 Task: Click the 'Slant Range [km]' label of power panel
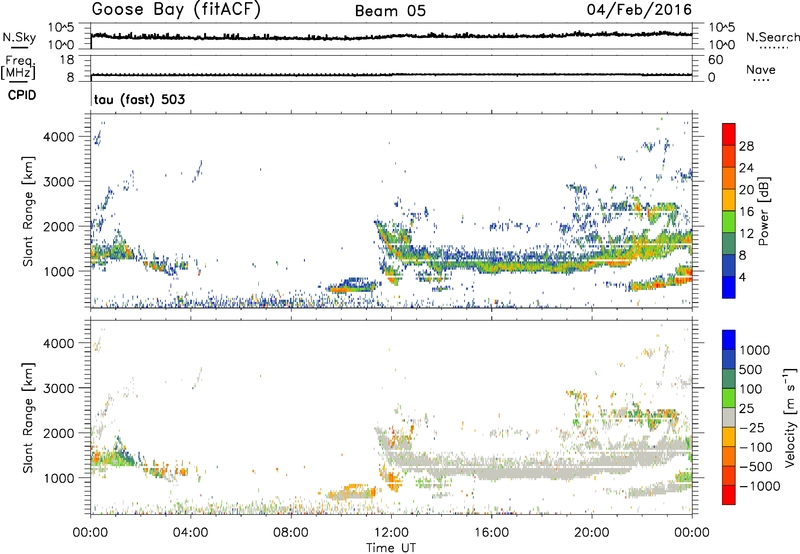coord(28,211)
